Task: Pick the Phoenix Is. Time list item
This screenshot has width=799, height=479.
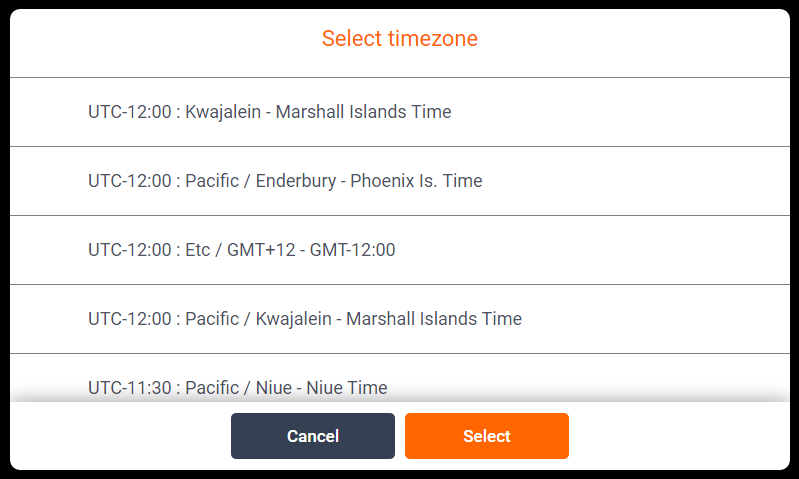Action: click(285, 181)
